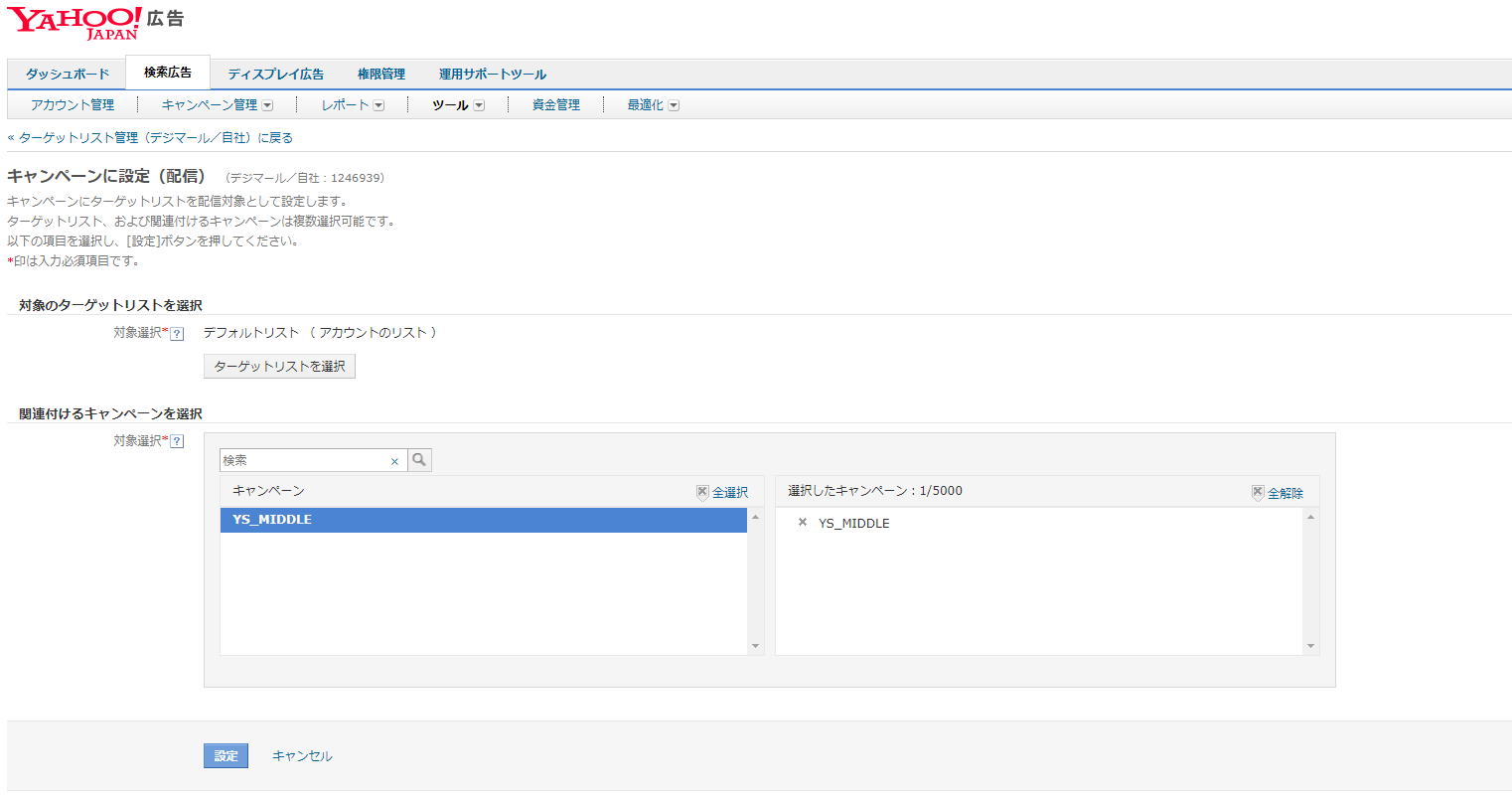Click the magnifier search icon
This screenshot has height=800, width=1512.
tap(419, 460)
